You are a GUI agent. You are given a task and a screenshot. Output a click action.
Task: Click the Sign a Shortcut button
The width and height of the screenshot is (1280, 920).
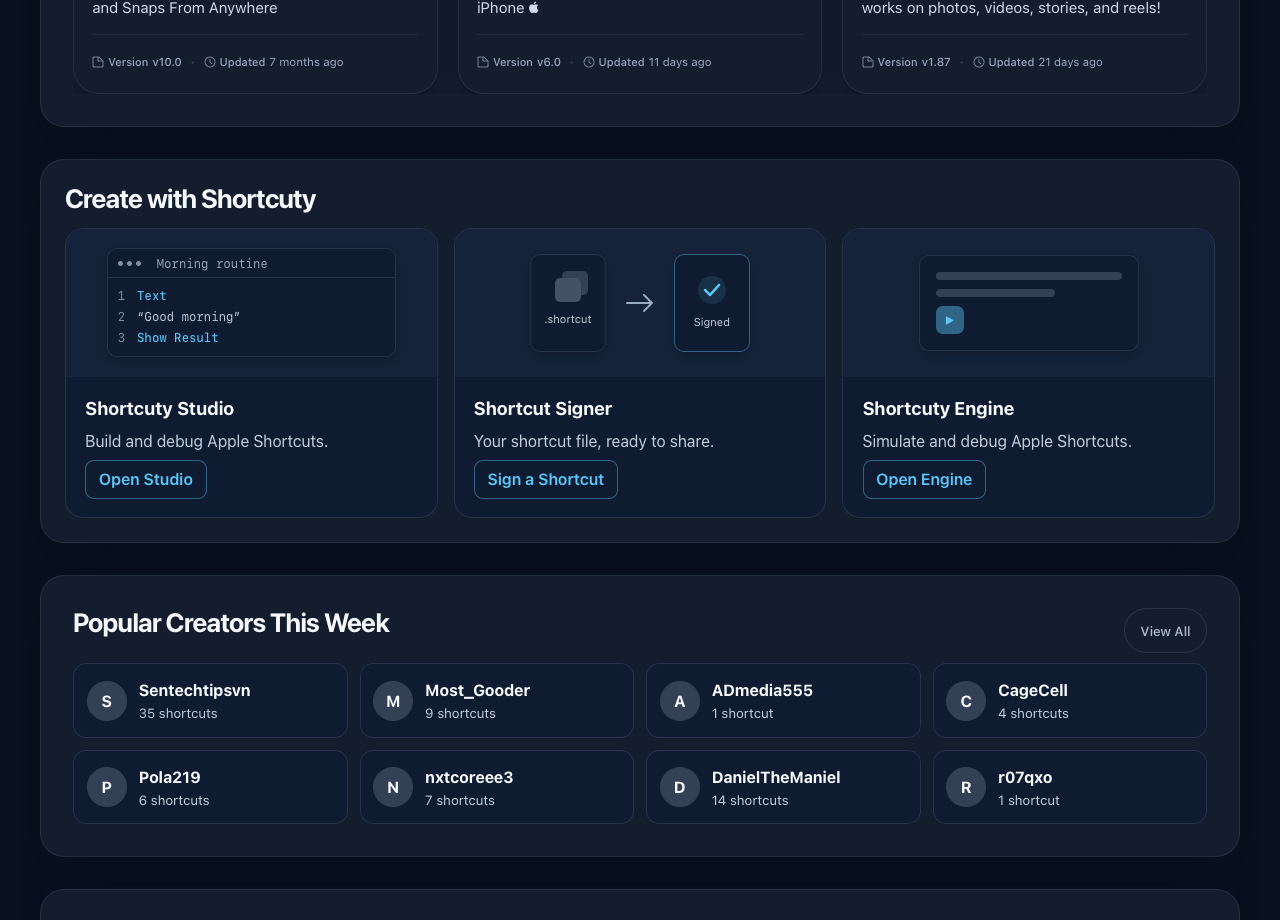coord(546,479)
